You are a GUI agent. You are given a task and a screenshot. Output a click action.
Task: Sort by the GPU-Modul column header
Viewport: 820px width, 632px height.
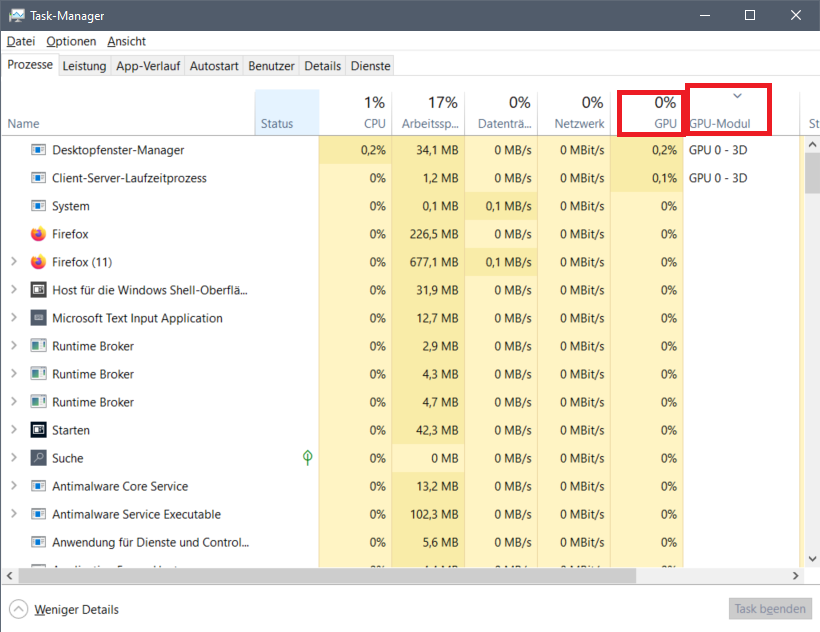(742, 112)
